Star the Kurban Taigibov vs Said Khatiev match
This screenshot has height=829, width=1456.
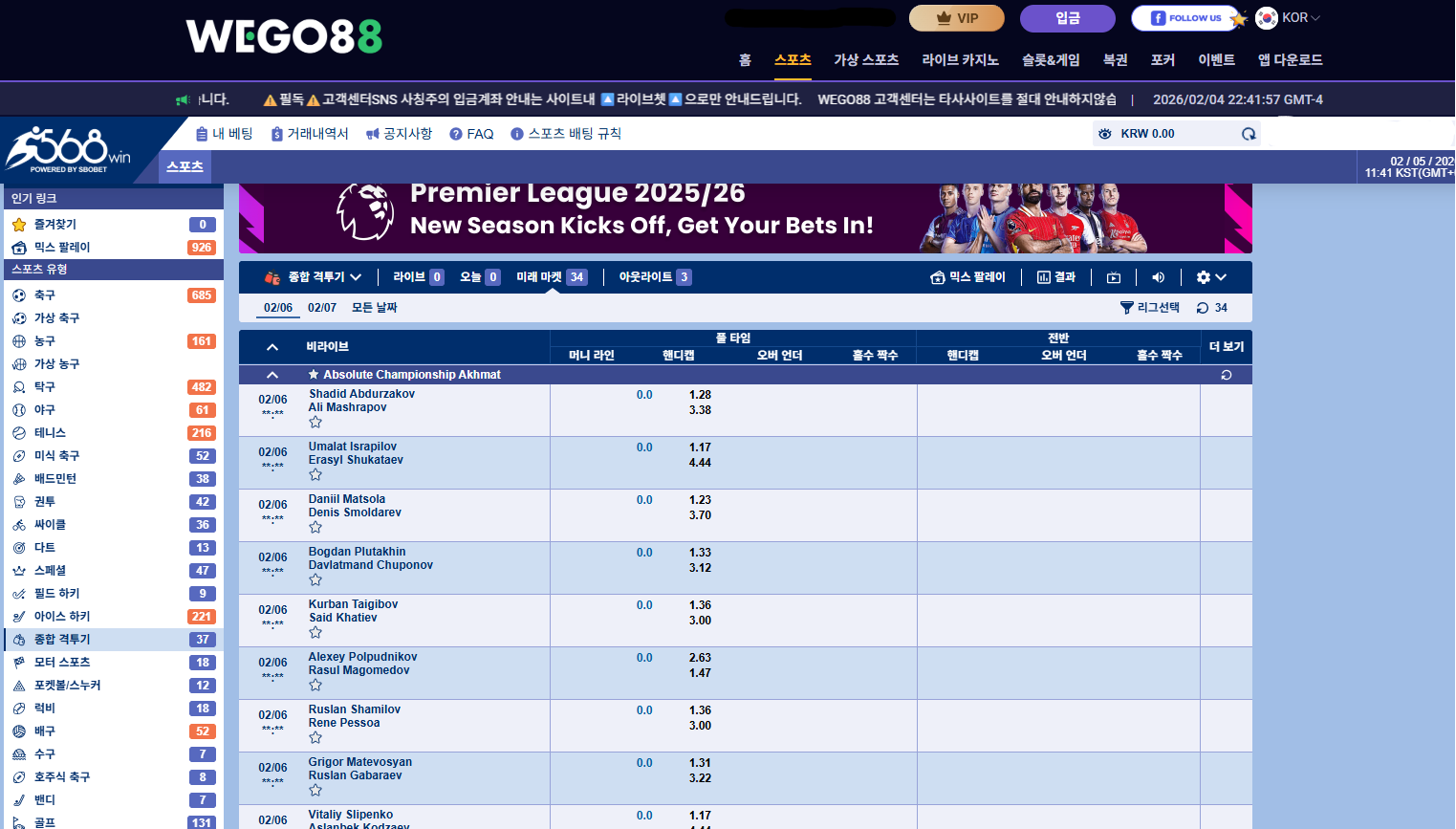(x=315, y=632)
